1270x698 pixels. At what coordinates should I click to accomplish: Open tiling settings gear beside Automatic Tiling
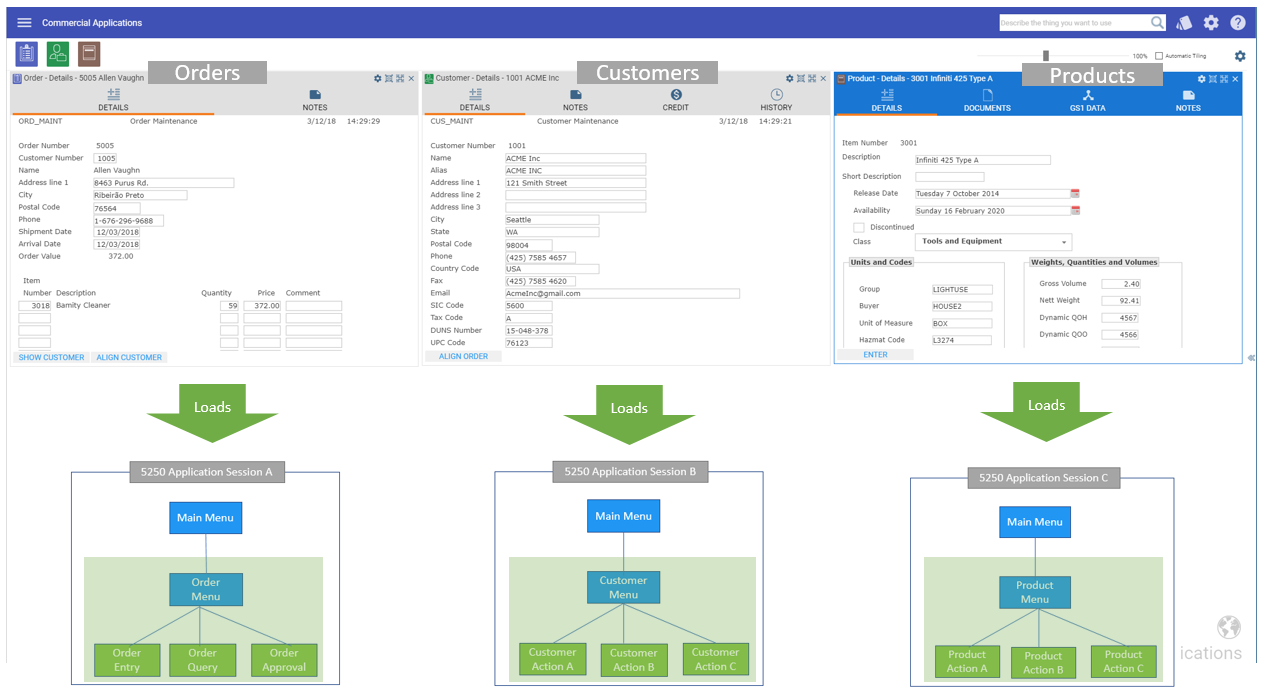pos(1240,56)
